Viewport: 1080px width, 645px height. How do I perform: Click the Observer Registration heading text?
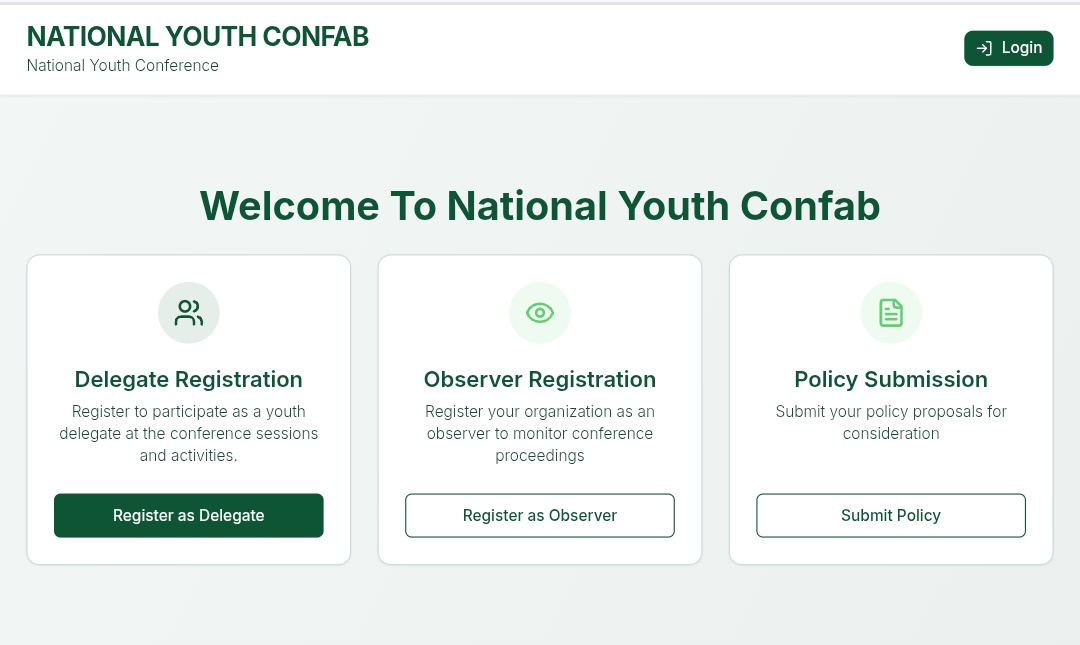tap(540, 380)
